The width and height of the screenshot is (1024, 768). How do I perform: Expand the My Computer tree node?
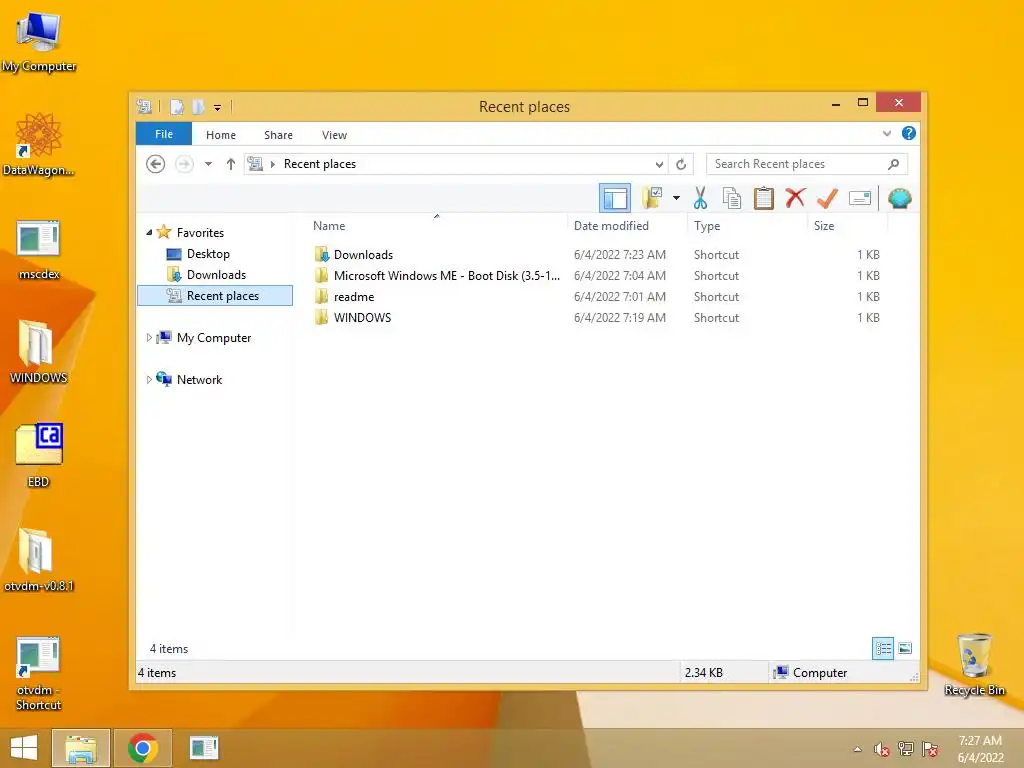[149, 338]
